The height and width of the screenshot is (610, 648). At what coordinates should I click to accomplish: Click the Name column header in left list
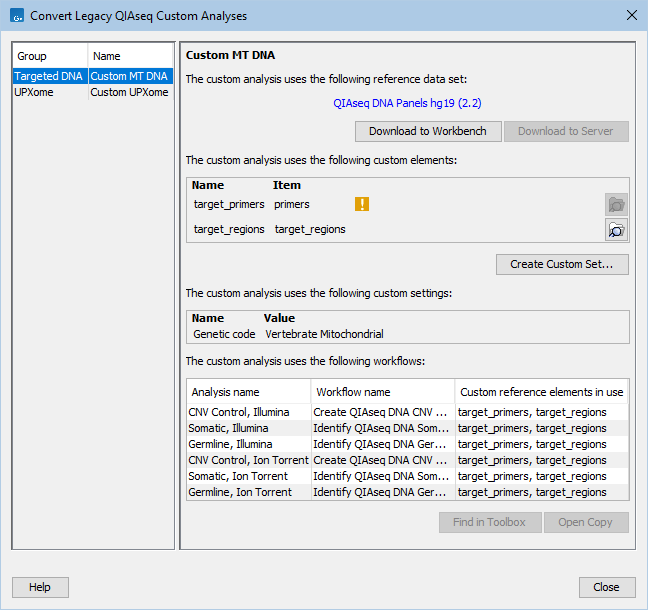pyautogui.click(x=130, y=56)
